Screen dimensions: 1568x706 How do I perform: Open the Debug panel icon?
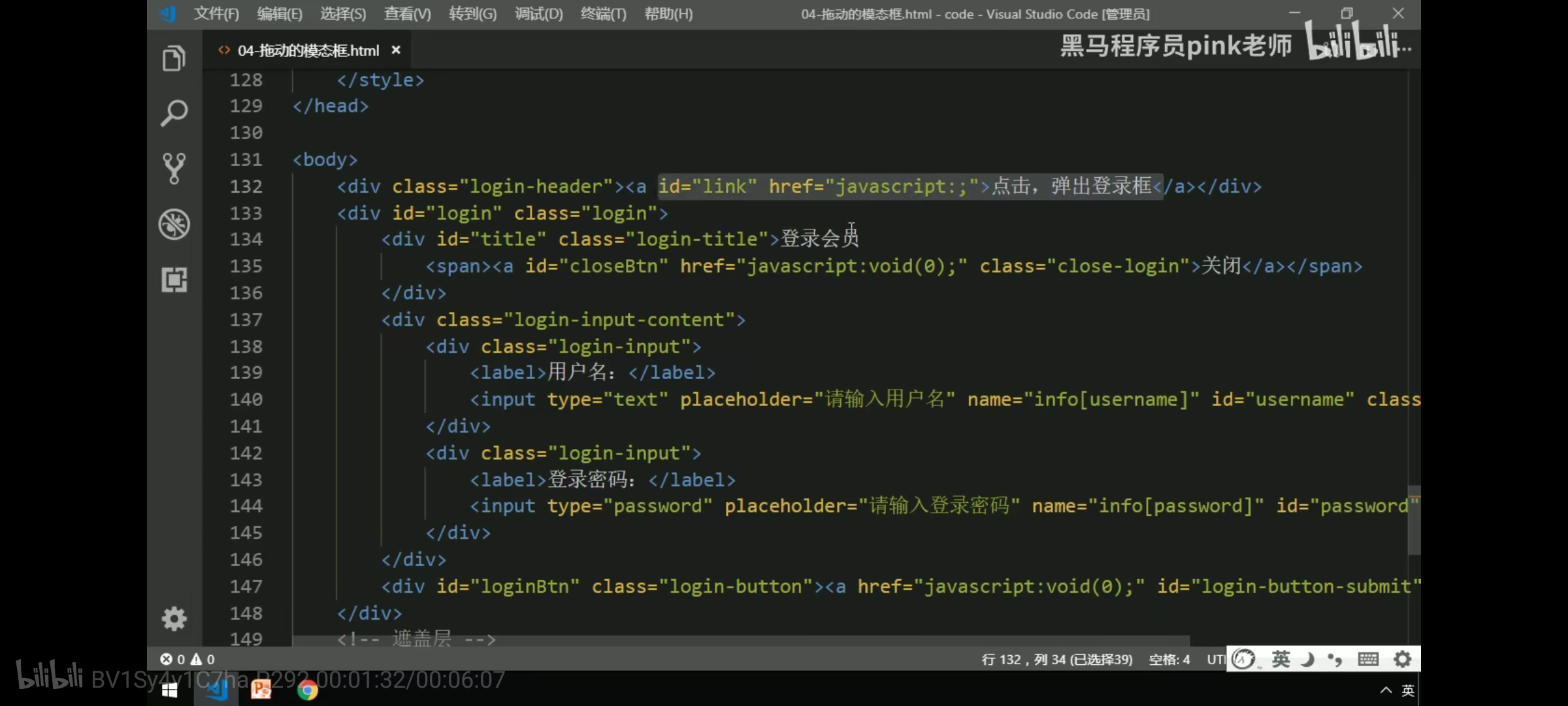[174, 224]
